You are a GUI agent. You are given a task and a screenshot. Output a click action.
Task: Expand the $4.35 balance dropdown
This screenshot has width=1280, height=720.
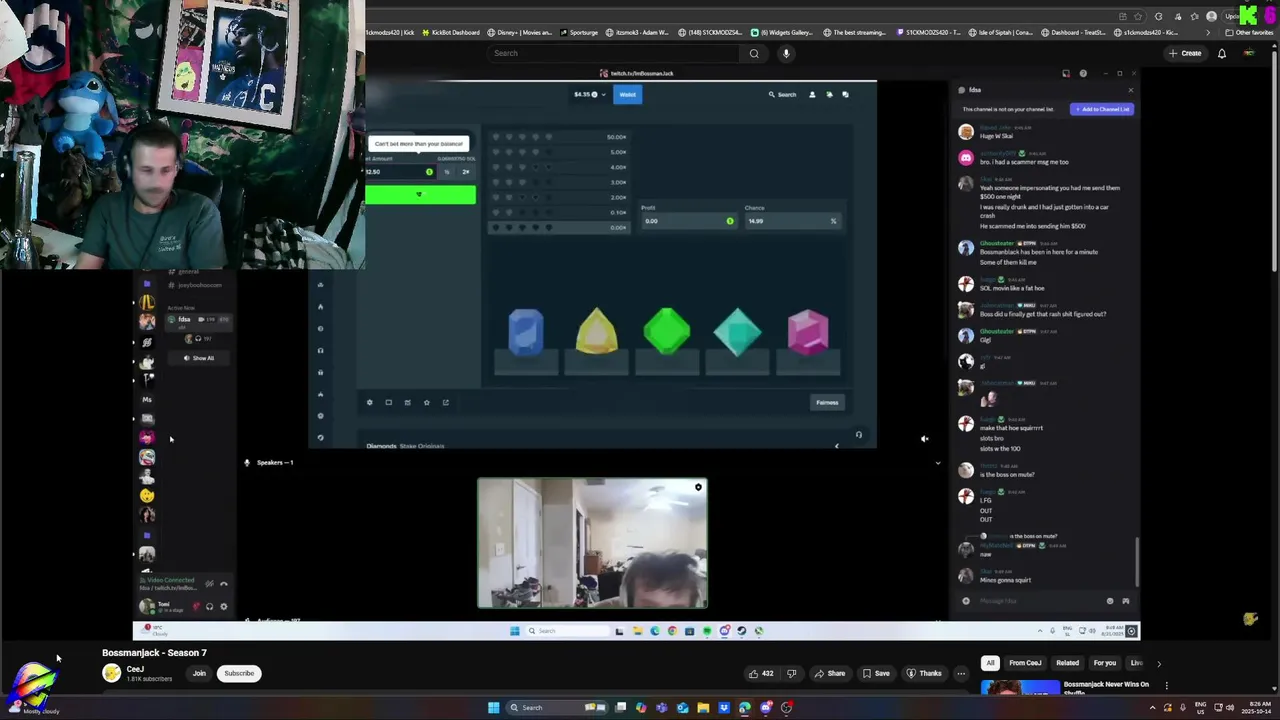click(x=588, y=94)
